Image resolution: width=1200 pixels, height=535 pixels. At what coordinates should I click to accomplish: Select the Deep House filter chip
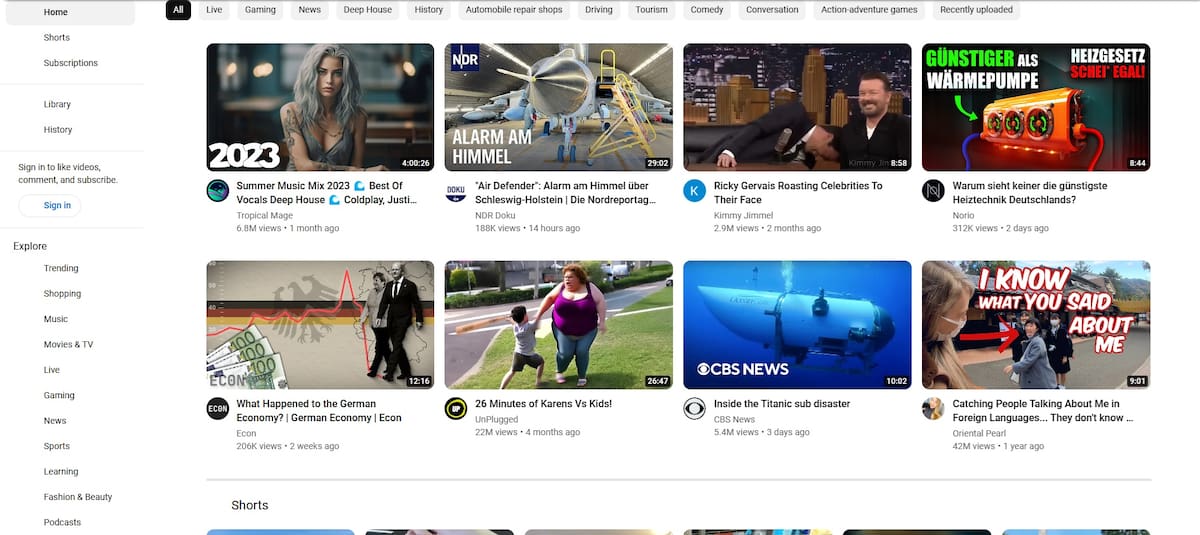(368, 10)
